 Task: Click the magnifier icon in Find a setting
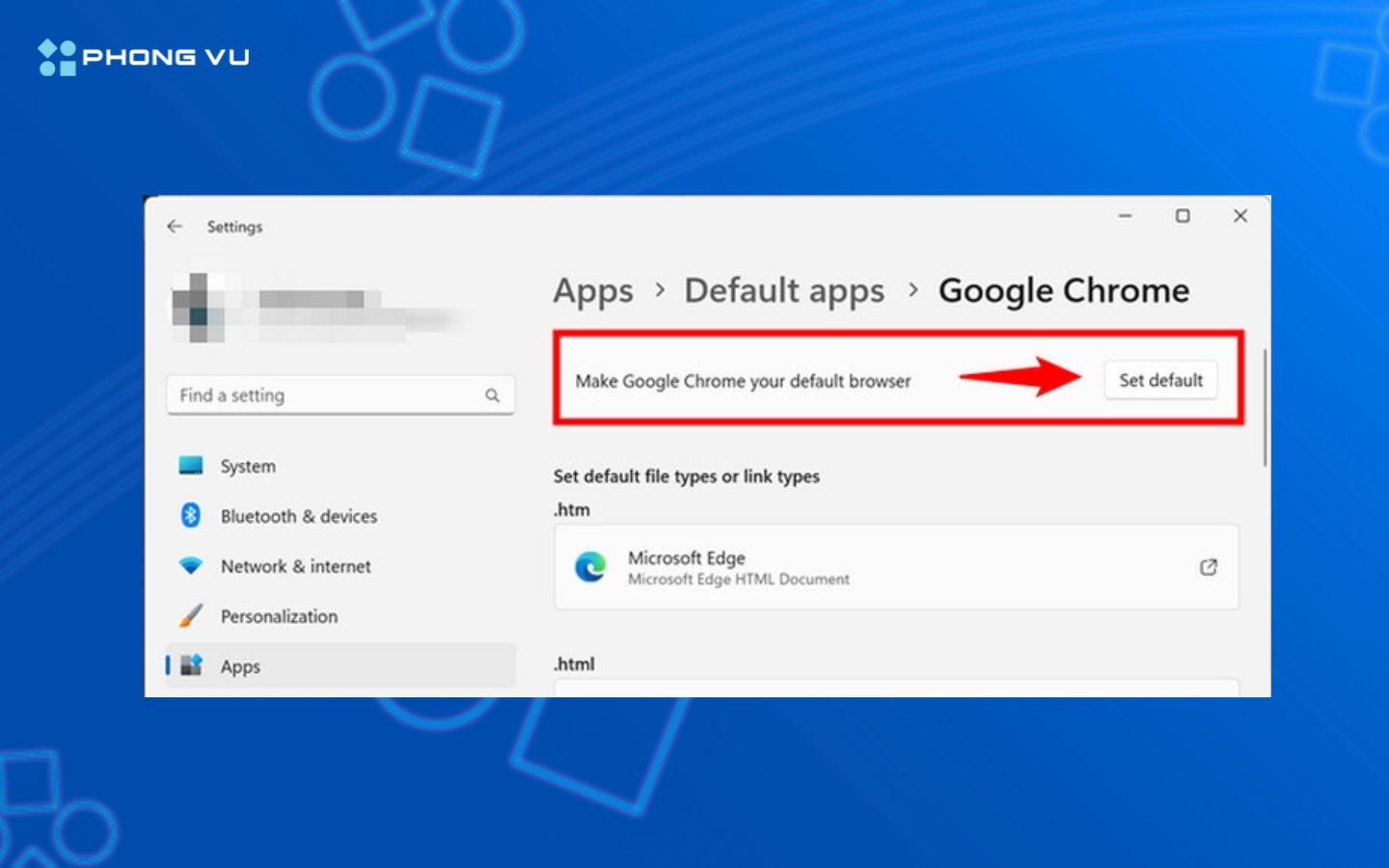(493, 394)
